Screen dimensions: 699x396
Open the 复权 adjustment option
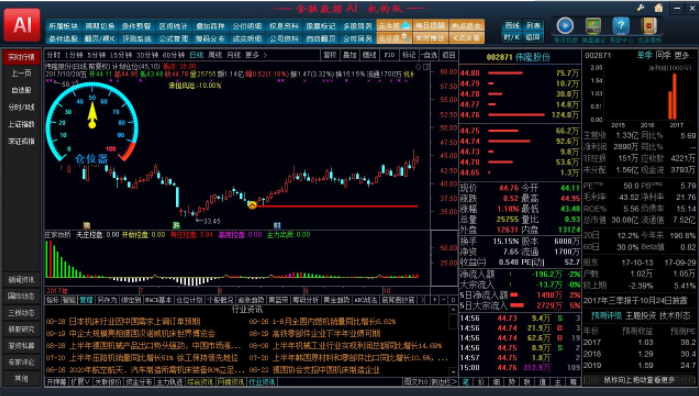[330, 55]
